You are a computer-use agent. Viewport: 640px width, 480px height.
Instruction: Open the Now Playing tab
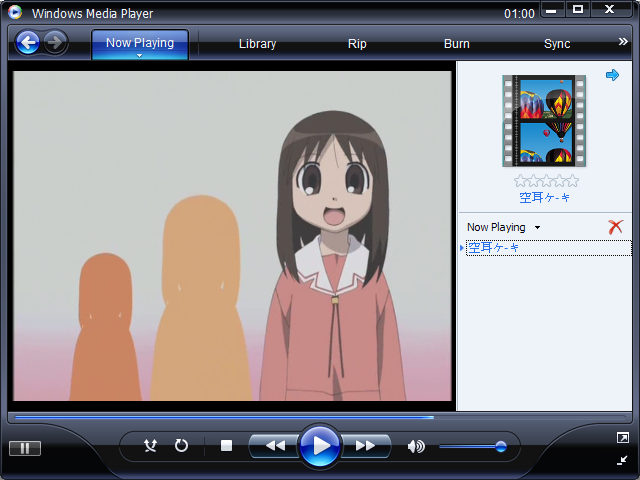pyautogui.click(x=140, y=43)
